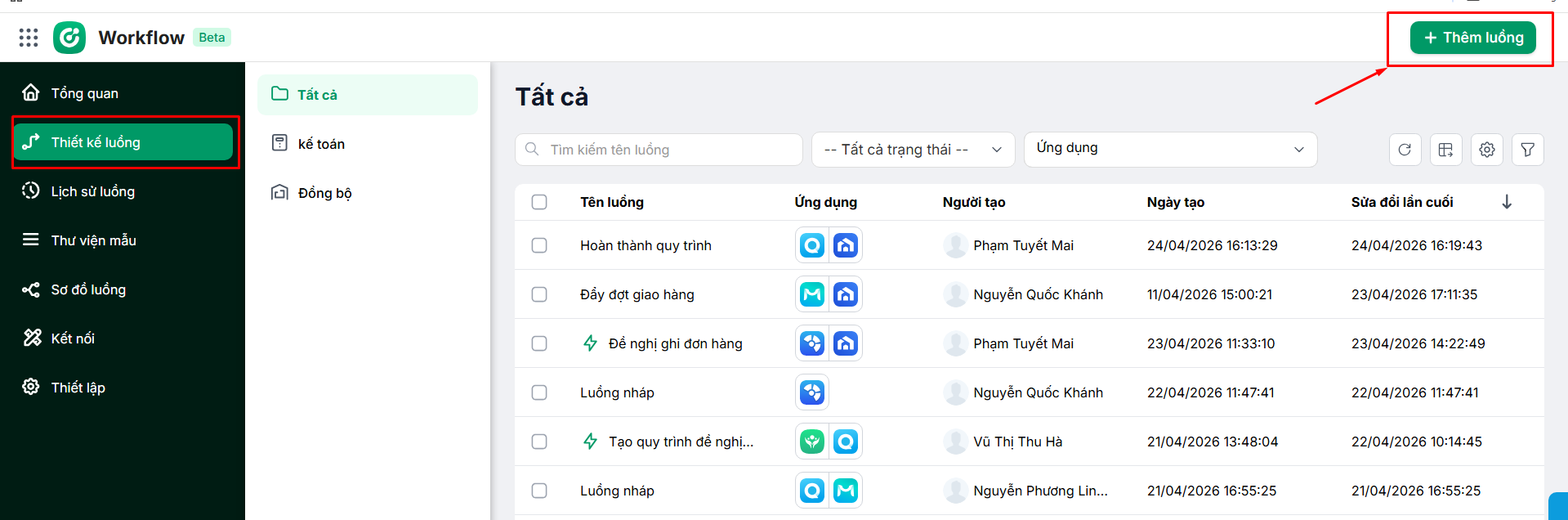Go to Lịch sử luồng in the sidebar
Viewport: 1568px width, 520px height.
click(x=92, y=191)
